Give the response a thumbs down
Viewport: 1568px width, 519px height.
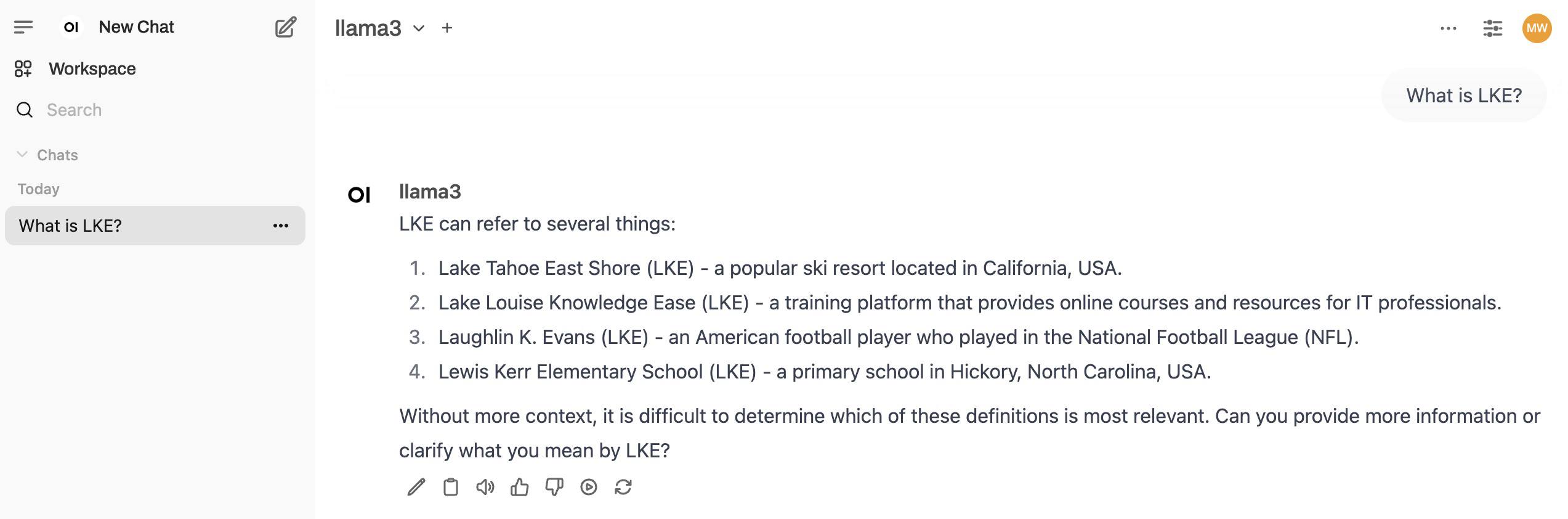[x=554, y=488]
